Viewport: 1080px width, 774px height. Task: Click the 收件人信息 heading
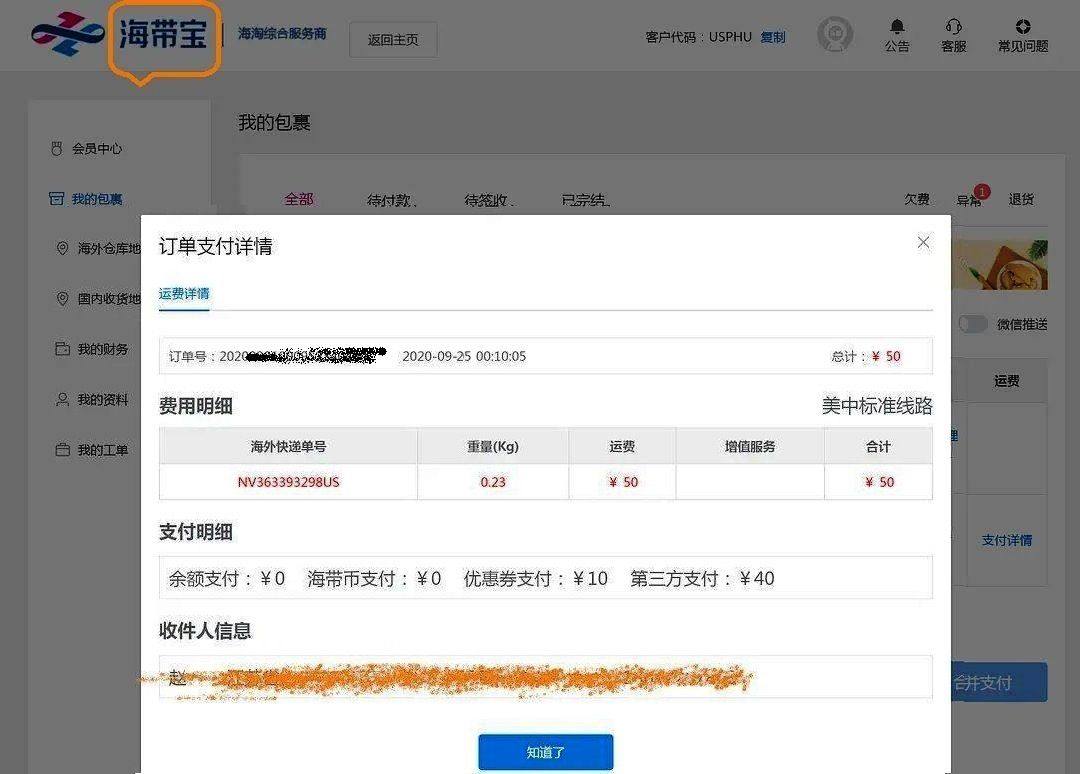[205, 631]
